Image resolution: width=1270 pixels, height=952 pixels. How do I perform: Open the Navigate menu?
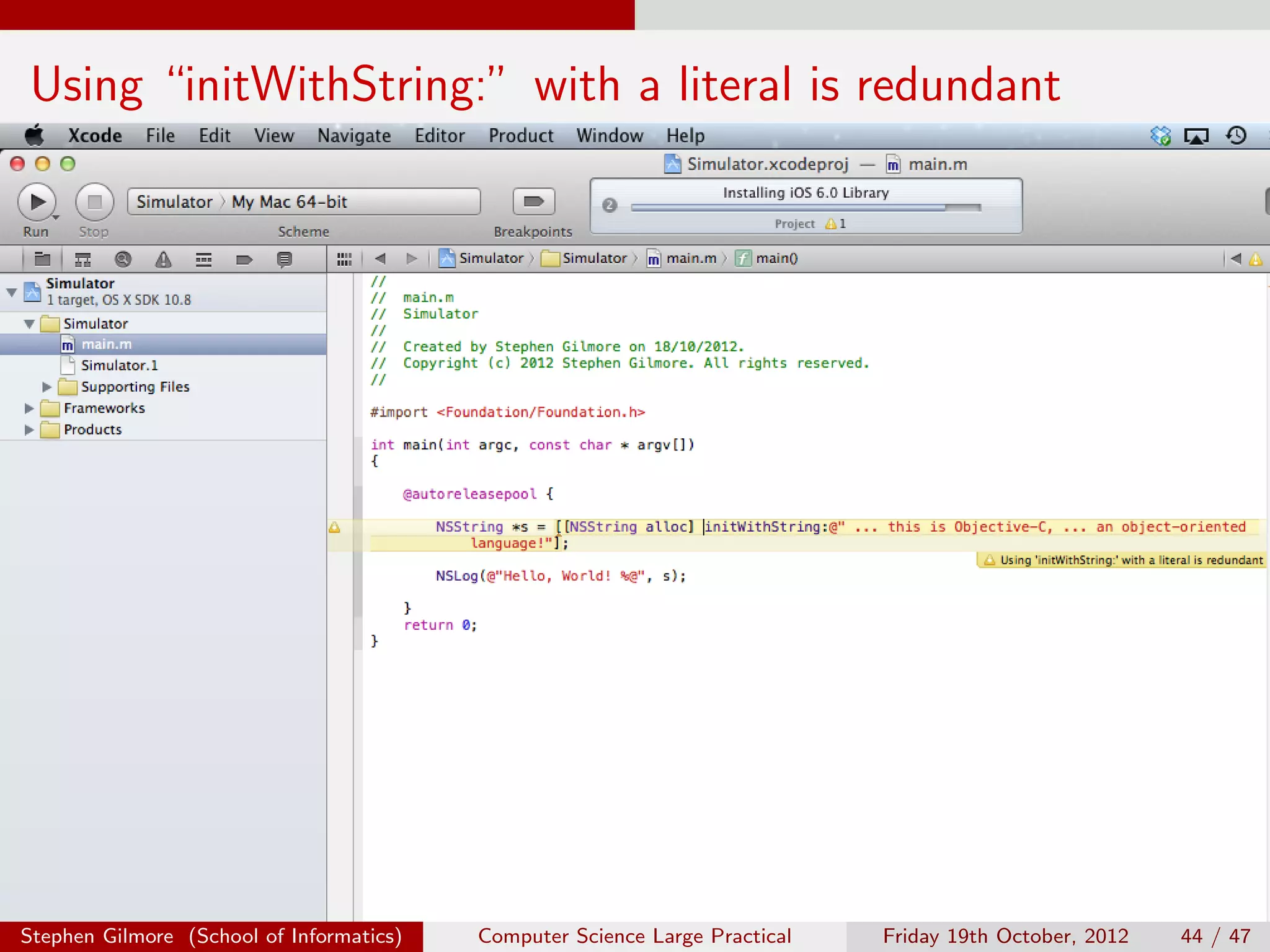(354, 135)
